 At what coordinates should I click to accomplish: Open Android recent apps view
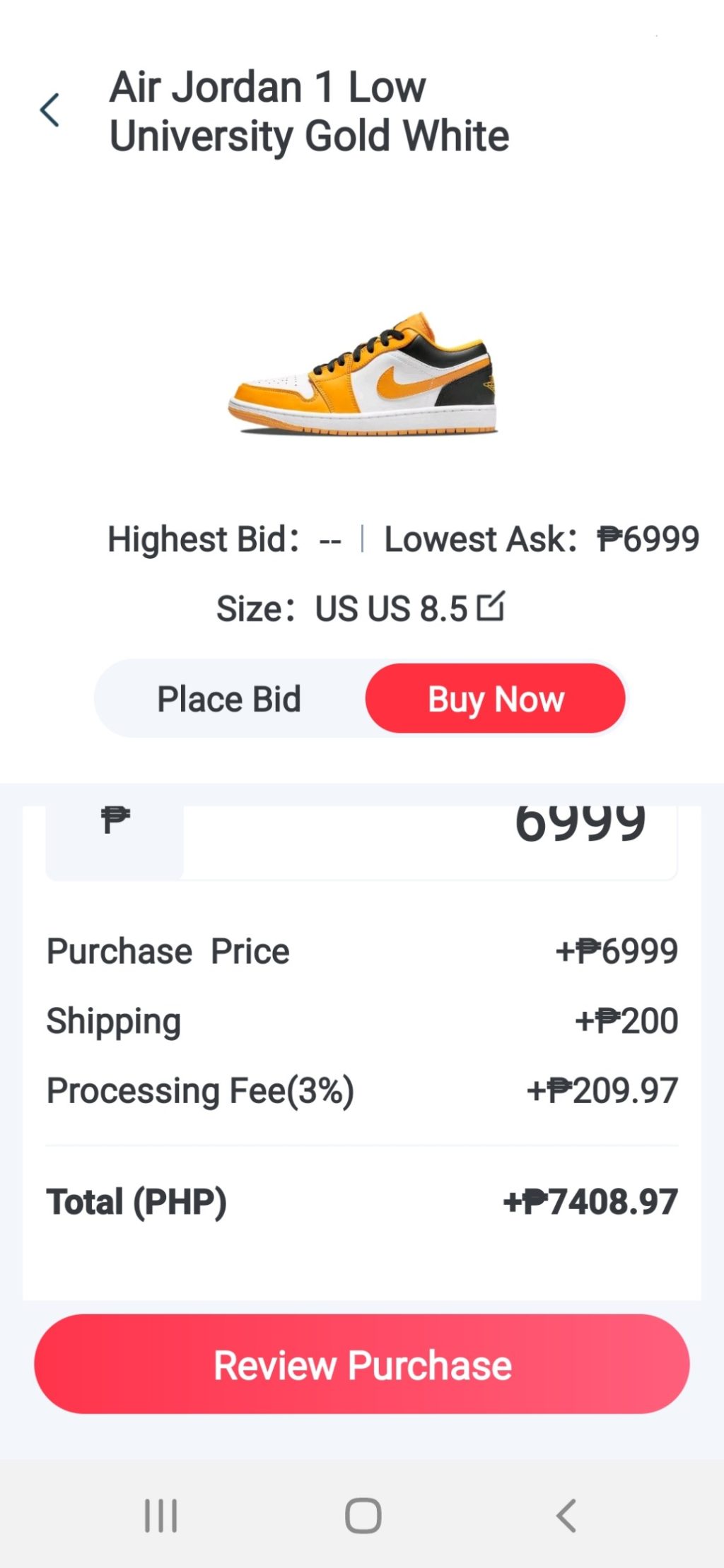tap(160, 1516)
